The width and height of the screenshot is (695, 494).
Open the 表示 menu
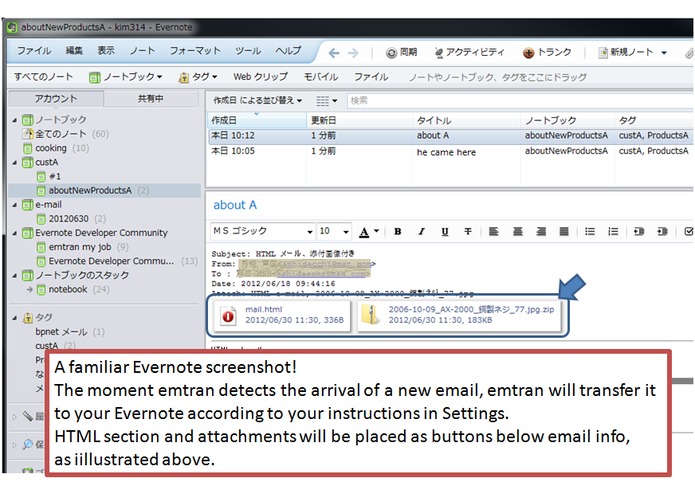coord(106,51)
